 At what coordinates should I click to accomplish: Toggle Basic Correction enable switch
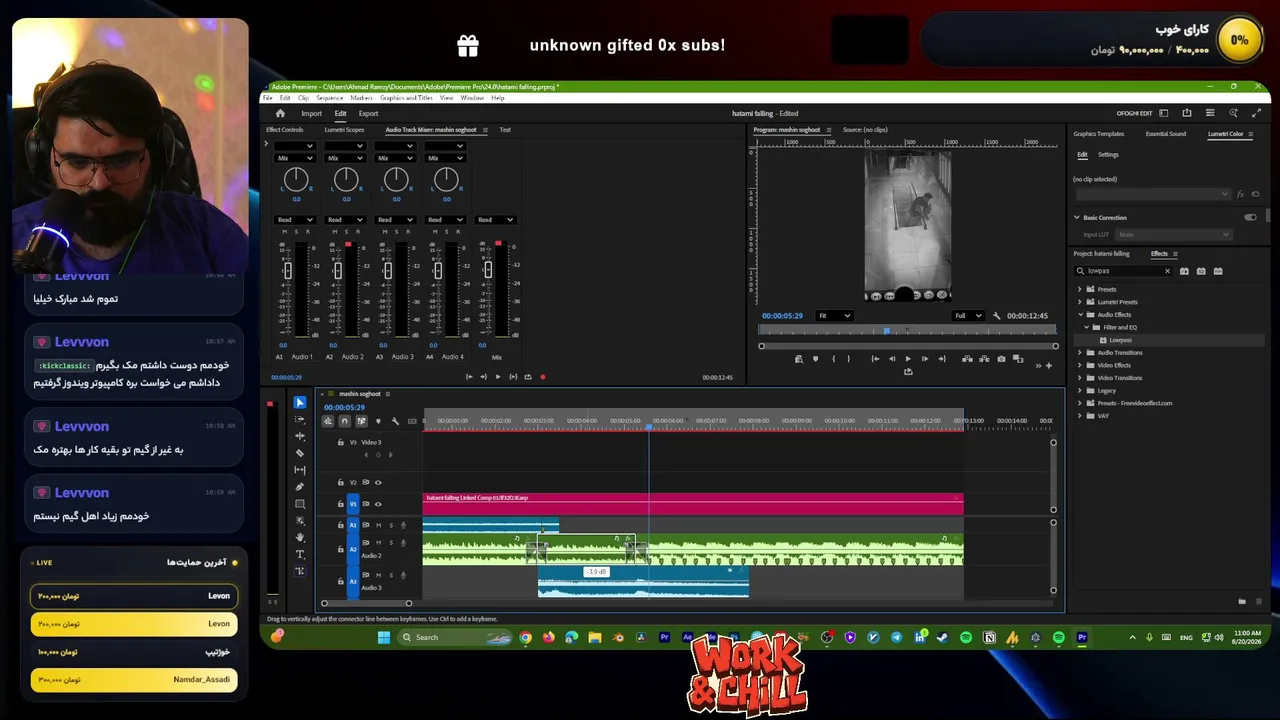(1250, 217)
